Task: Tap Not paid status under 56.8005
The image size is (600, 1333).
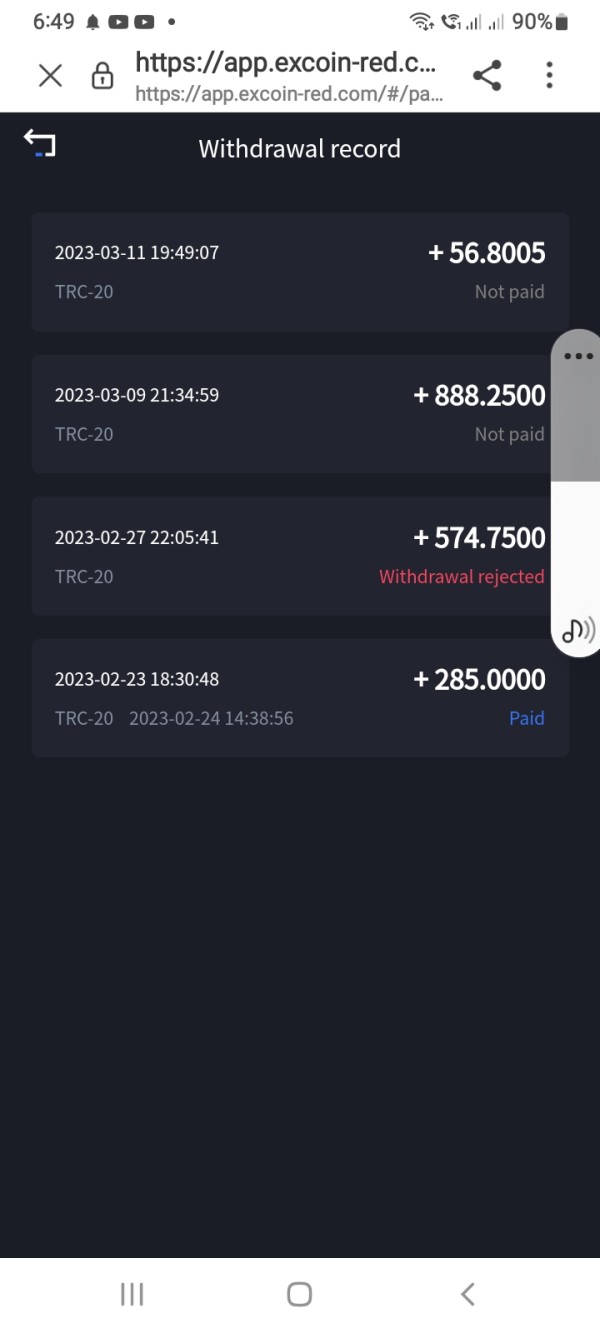Action: pos(510,292)
